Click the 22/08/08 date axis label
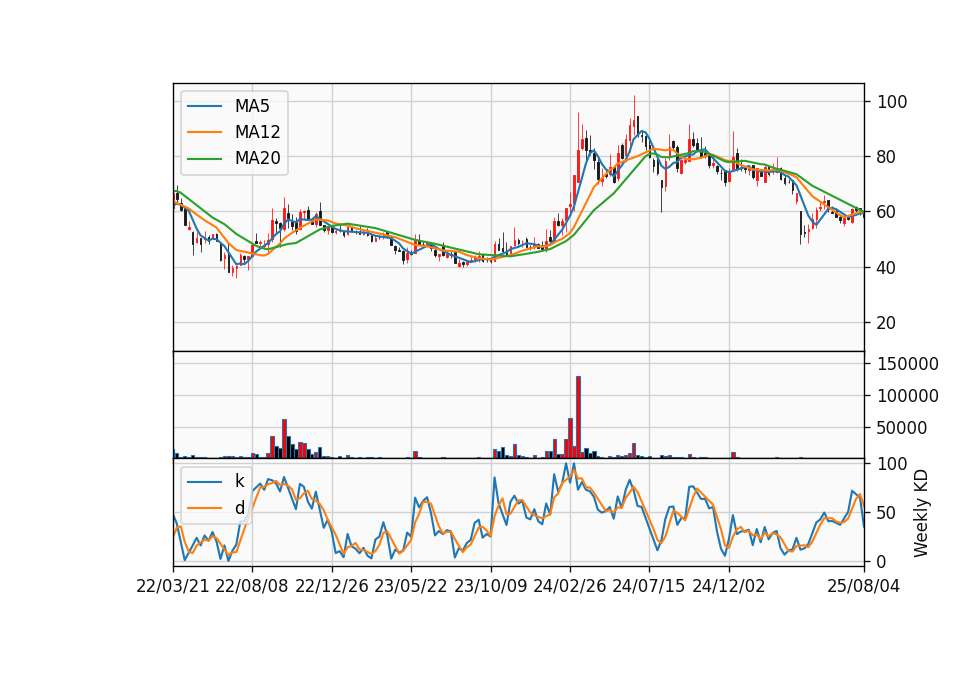 point(252,586)
